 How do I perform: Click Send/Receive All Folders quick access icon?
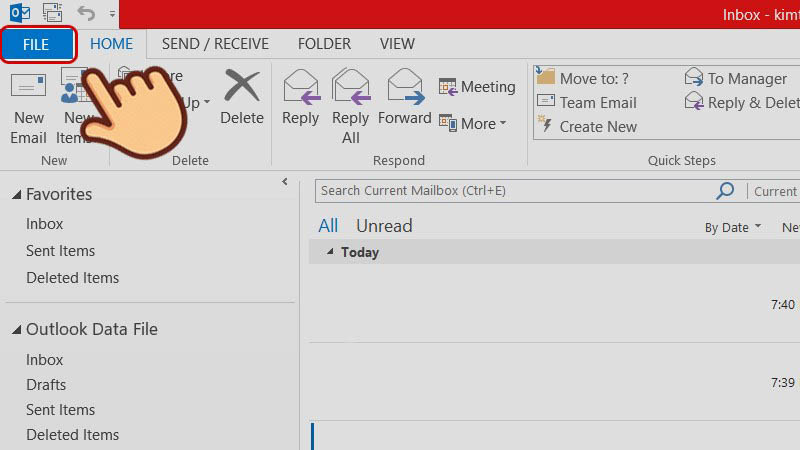pos(52,12)
